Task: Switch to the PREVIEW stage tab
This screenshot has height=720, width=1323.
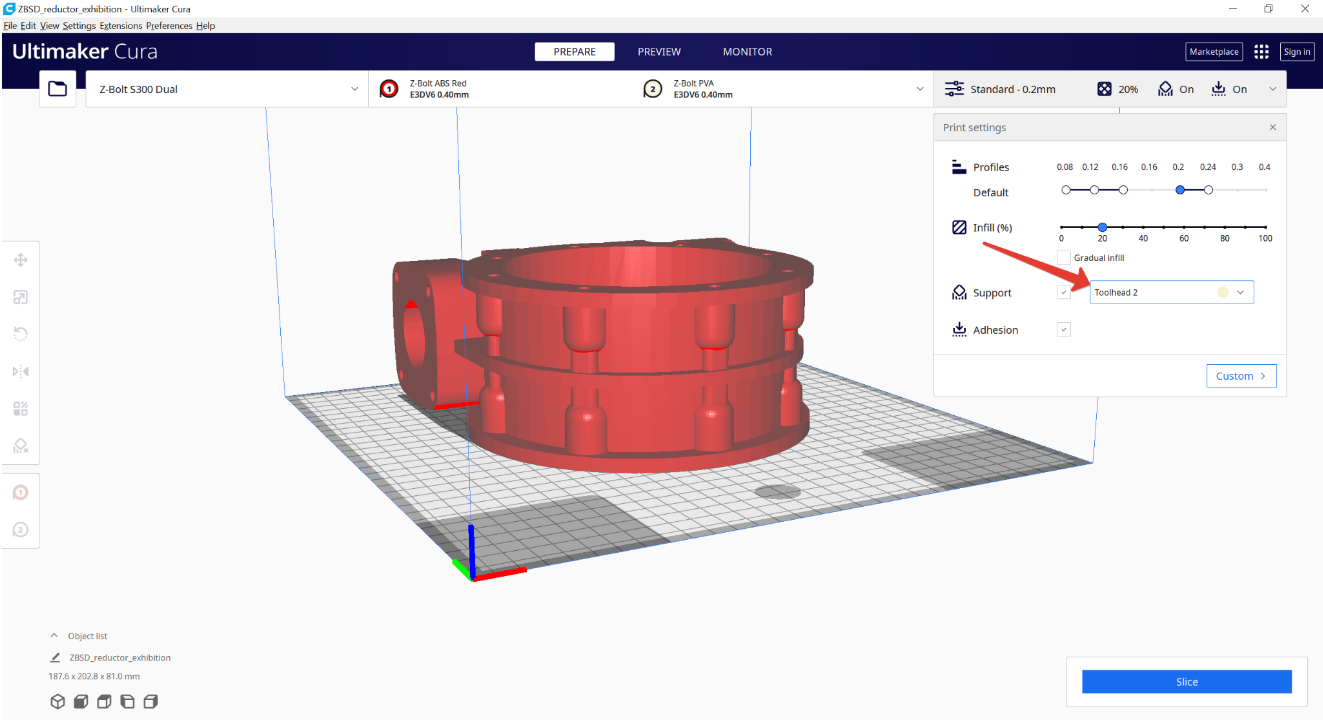Action: (659, 52)
